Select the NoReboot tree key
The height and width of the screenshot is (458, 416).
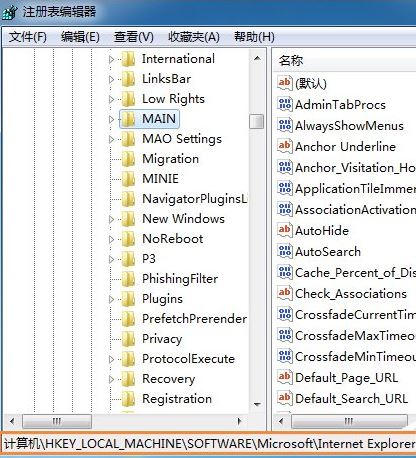click(x=173, y=239)
